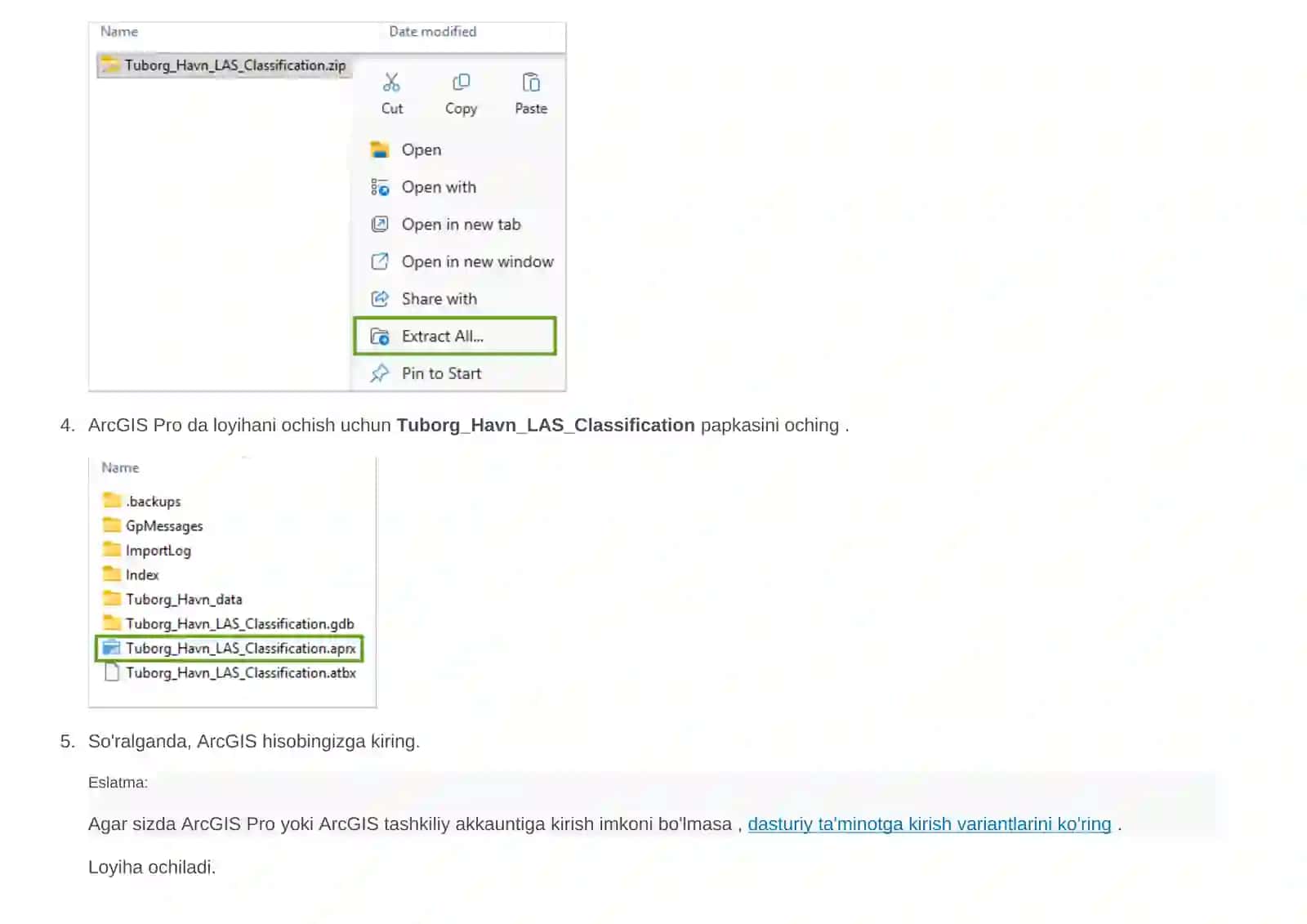Click the Open with icon

[380, 187]
